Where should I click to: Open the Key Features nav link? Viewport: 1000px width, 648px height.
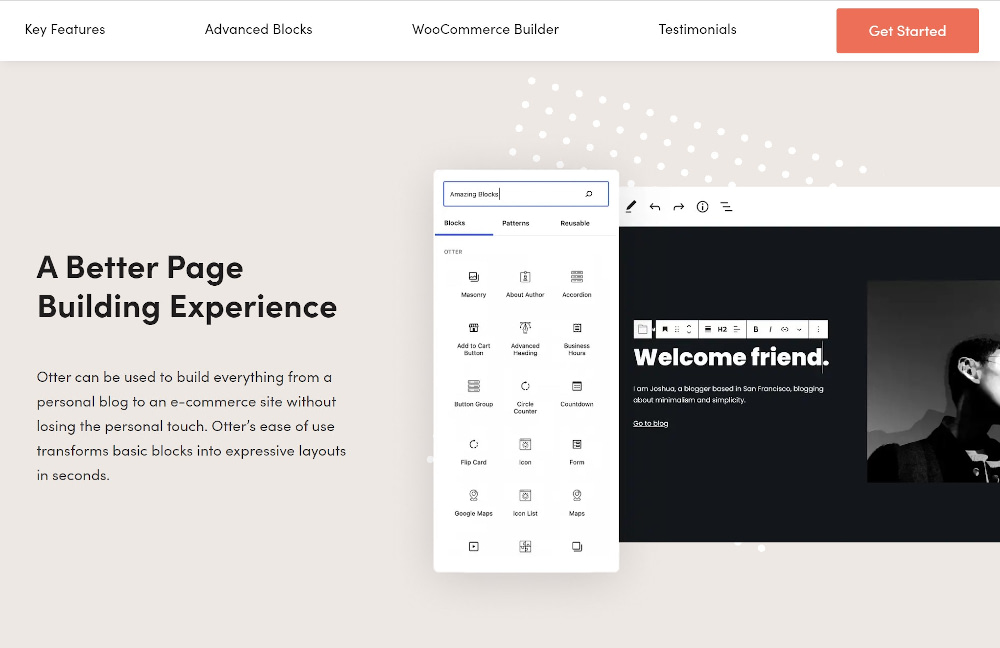click(65, 30)
